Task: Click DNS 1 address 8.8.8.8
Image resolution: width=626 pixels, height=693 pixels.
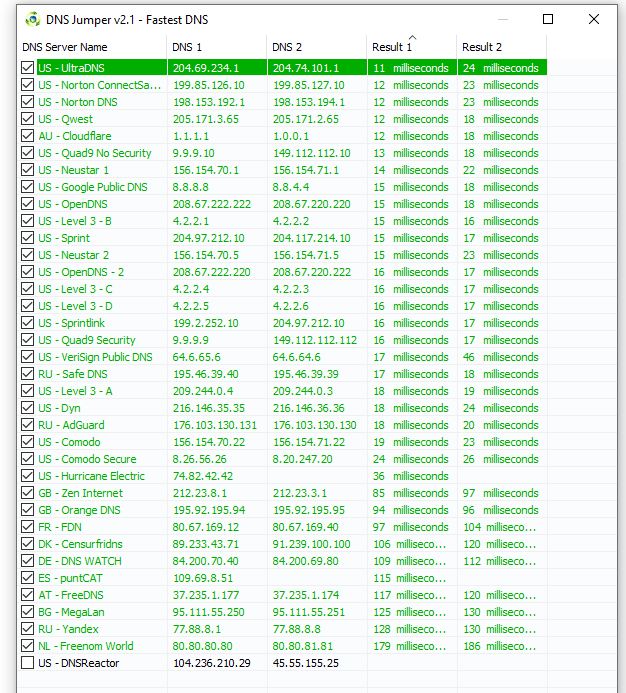Action: tap(191, 187)
